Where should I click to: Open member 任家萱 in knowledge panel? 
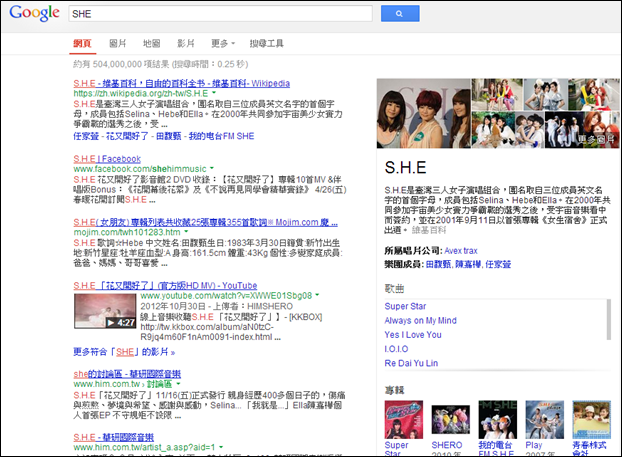coord(498,264)
